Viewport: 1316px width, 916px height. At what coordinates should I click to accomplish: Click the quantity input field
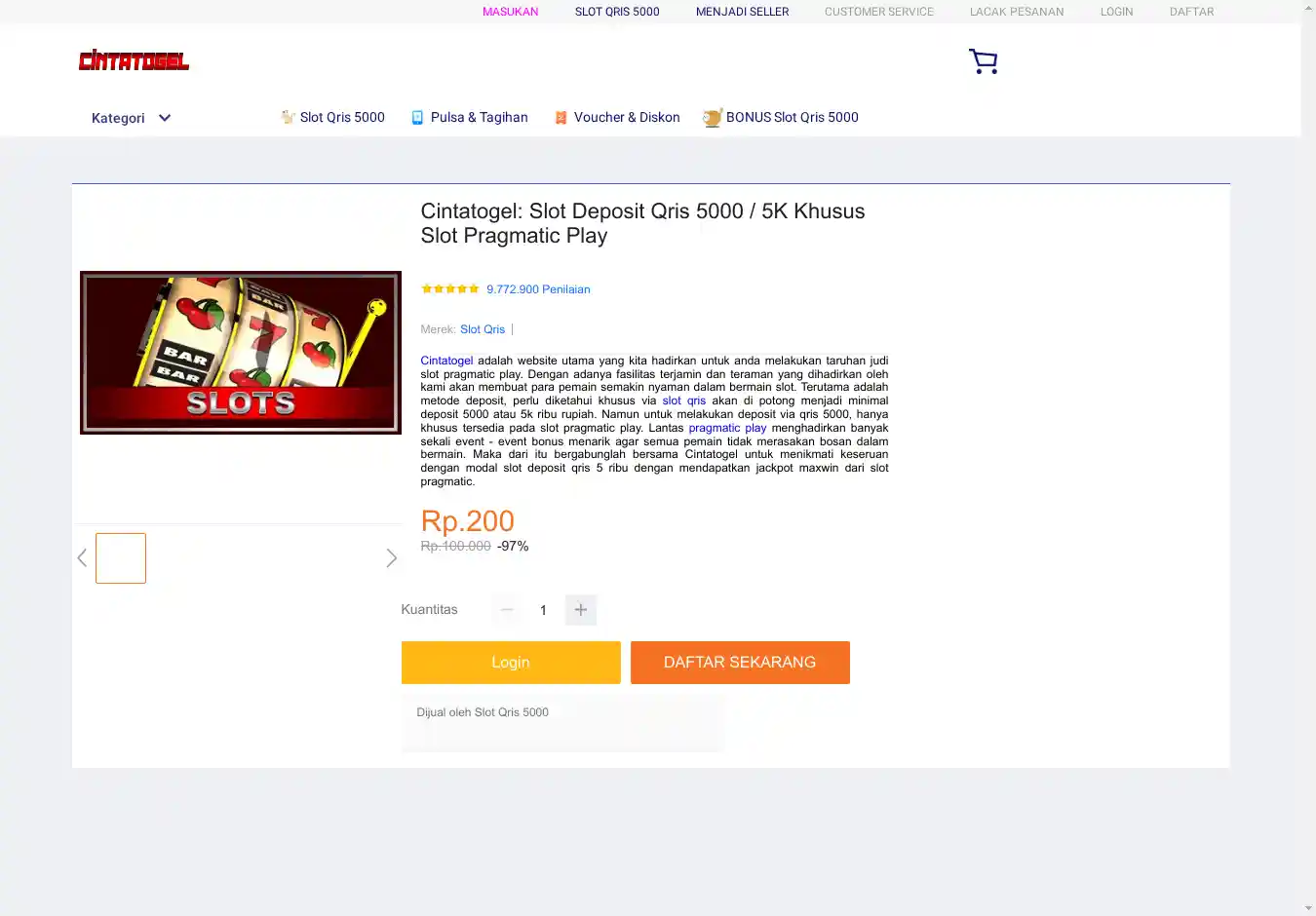(544, 610)
